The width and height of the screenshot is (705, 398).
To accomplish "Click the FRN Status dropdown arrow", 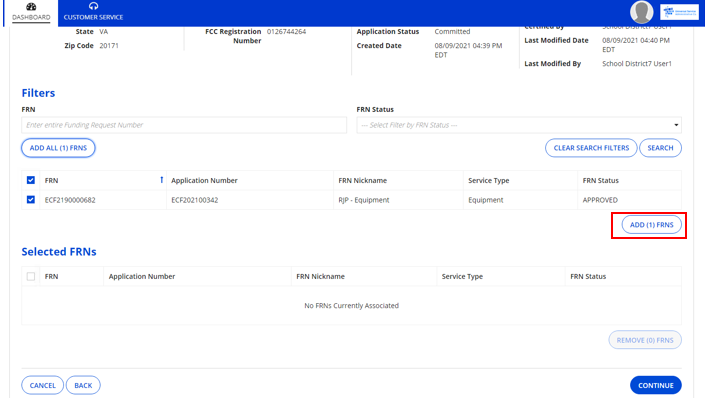I will [676, 125].
